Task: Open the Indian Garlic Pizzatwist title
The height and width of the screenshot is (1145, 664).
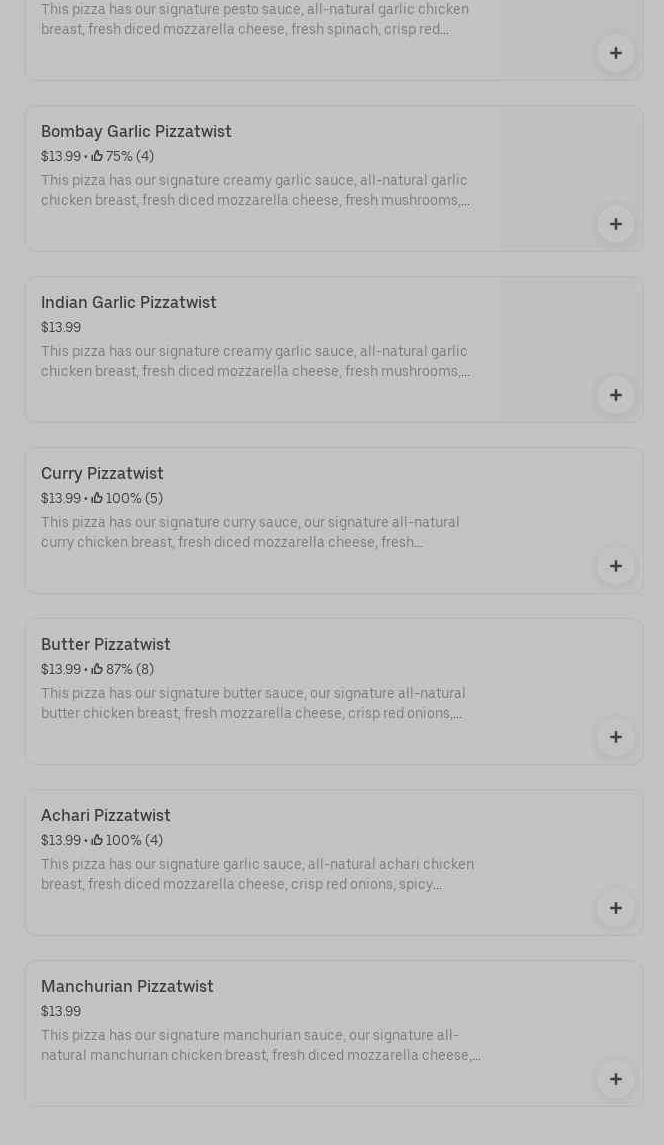Action: pos(129,303)
